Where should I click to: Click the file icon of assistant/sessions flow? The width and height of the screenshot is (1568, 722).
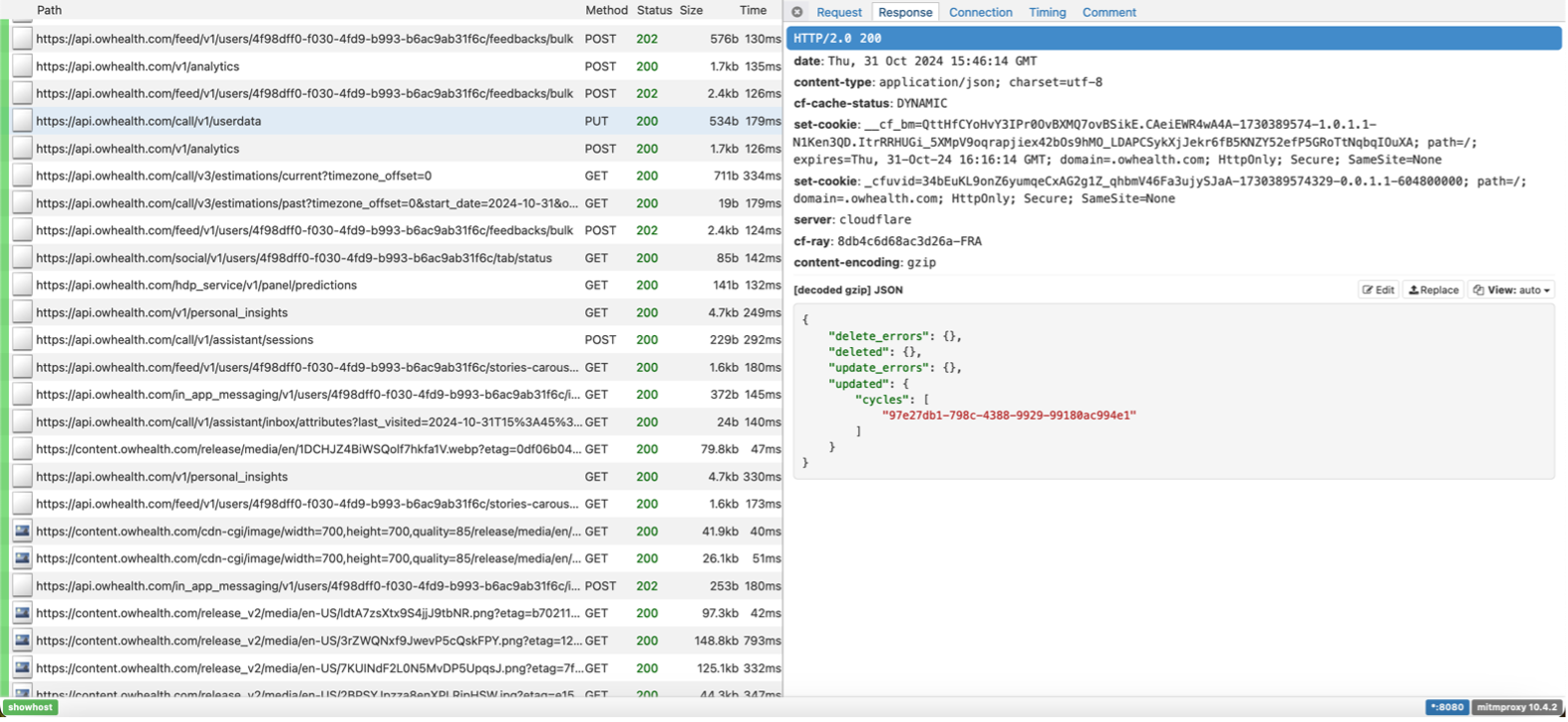[22, 340]
